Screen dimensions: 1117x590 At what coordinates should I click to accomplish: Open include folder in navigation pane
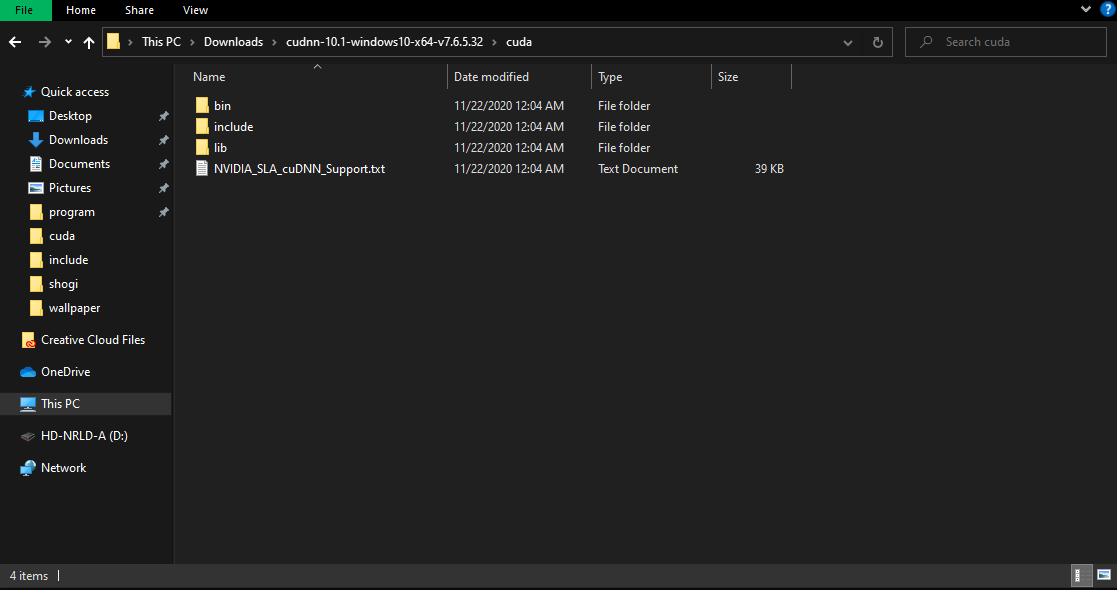point(68,260)
